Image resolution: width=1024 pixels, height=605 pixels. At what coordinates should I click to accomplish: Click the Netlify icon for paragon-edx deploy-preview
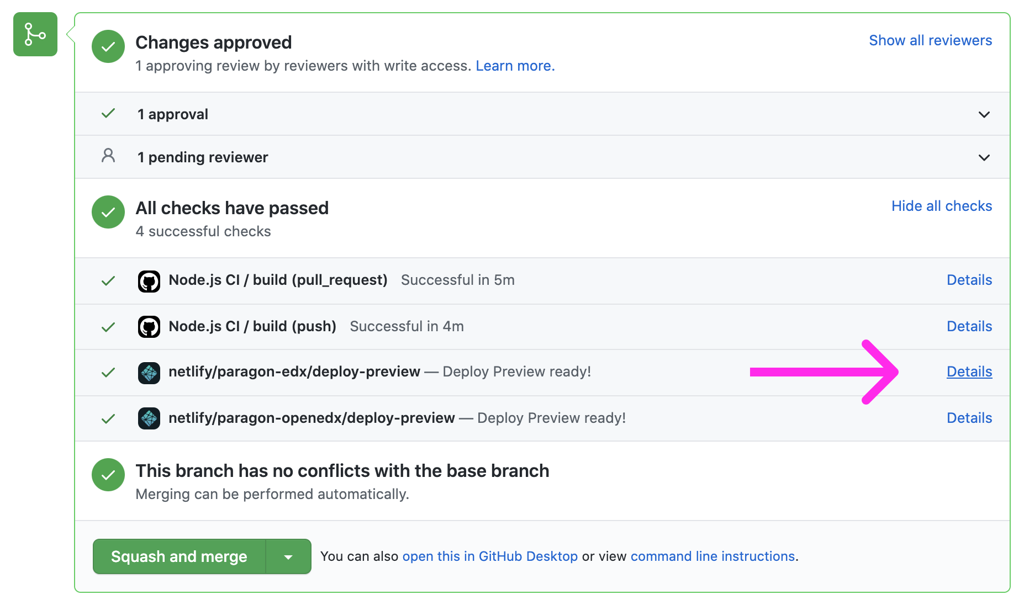[149, 372]
